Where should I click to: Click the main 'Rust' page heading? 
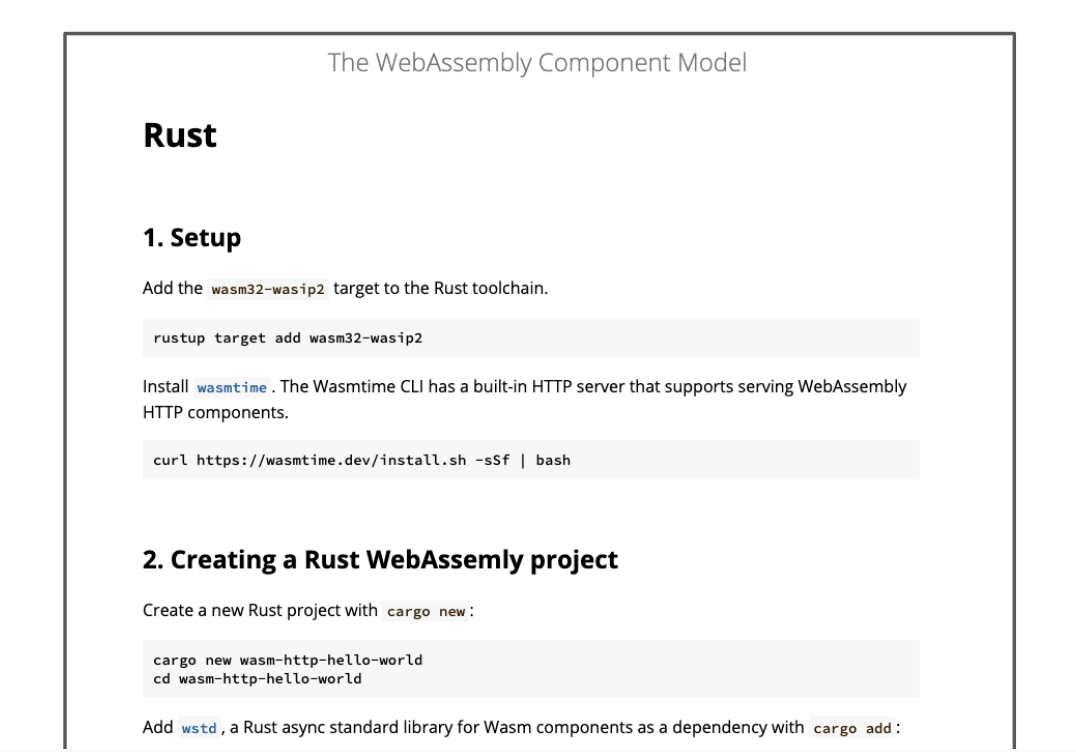point(180,135)
